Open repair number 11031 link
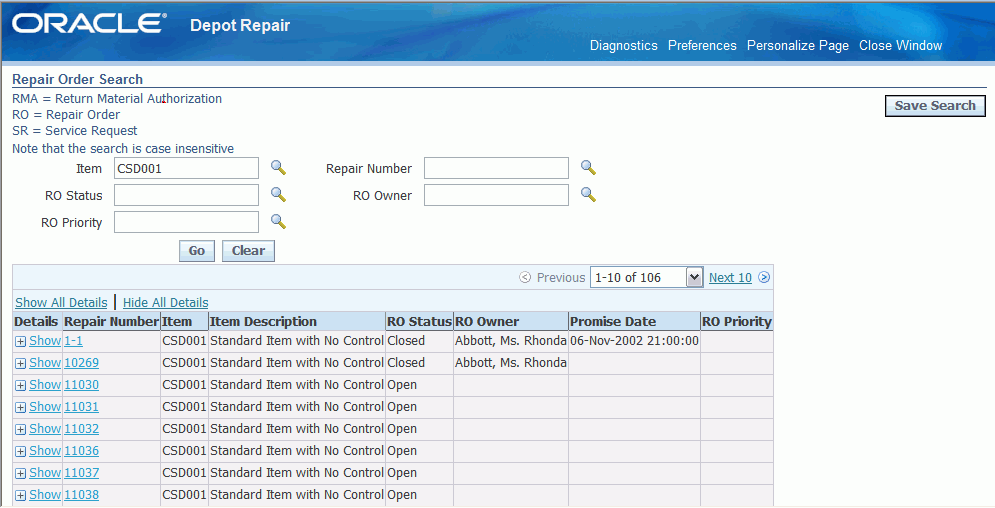The image size is (995, 508). 81,407
